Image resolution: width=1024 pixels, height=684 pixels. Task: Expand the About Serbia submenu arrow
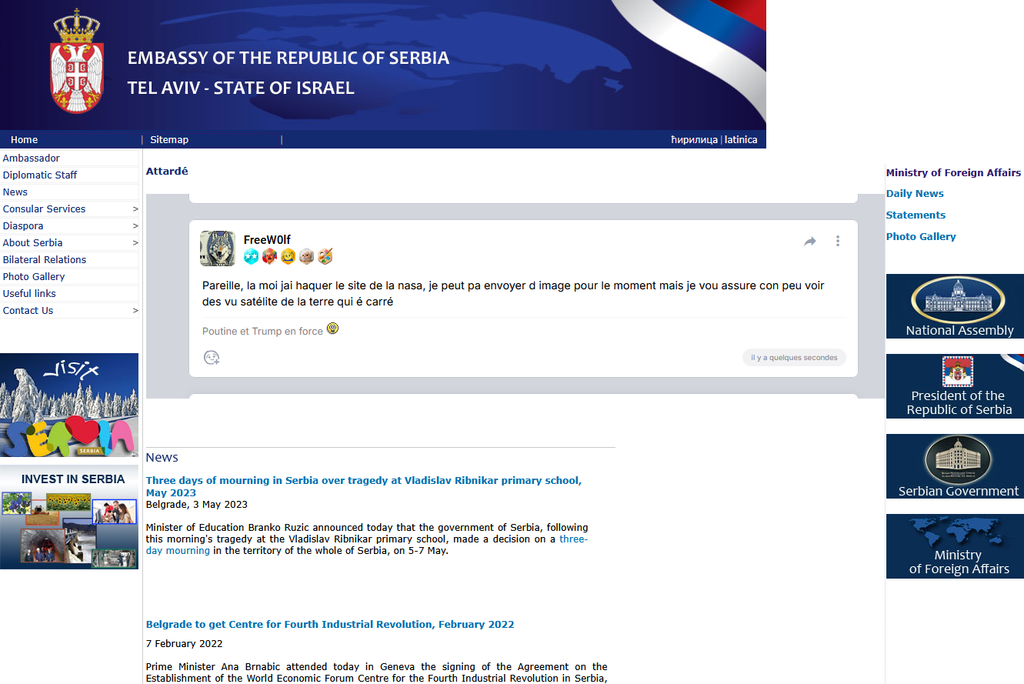pos(135,243)
